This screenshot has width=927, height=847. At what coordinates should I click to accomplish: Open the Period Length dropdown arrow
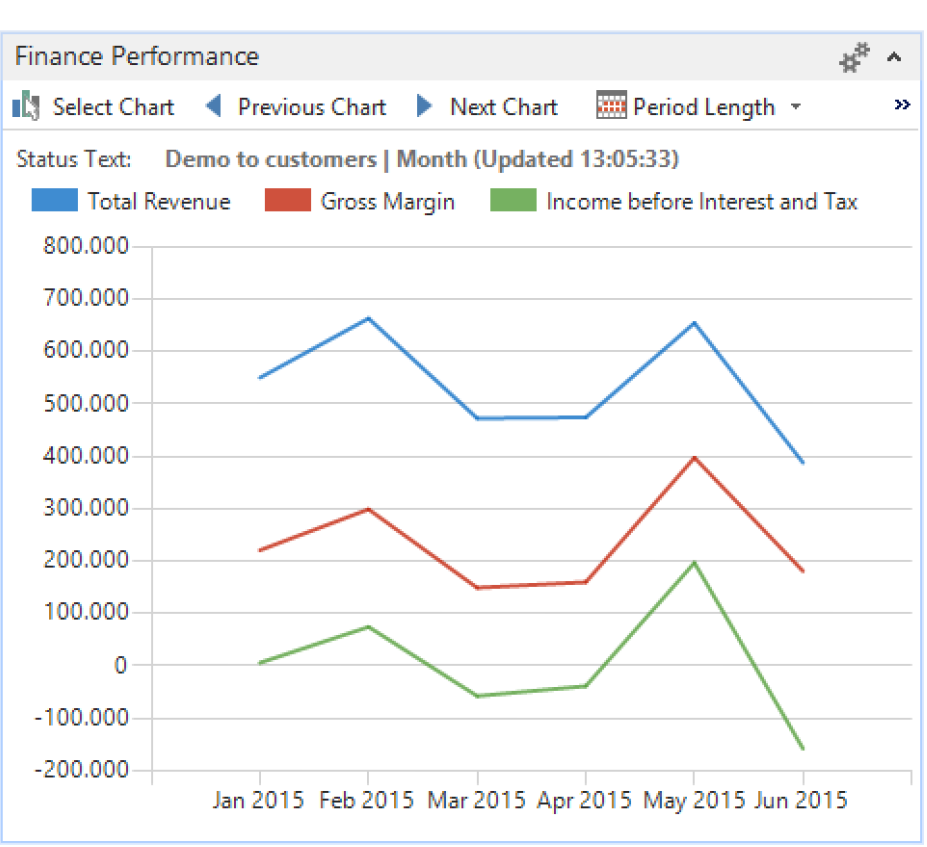tap(796, 107)
